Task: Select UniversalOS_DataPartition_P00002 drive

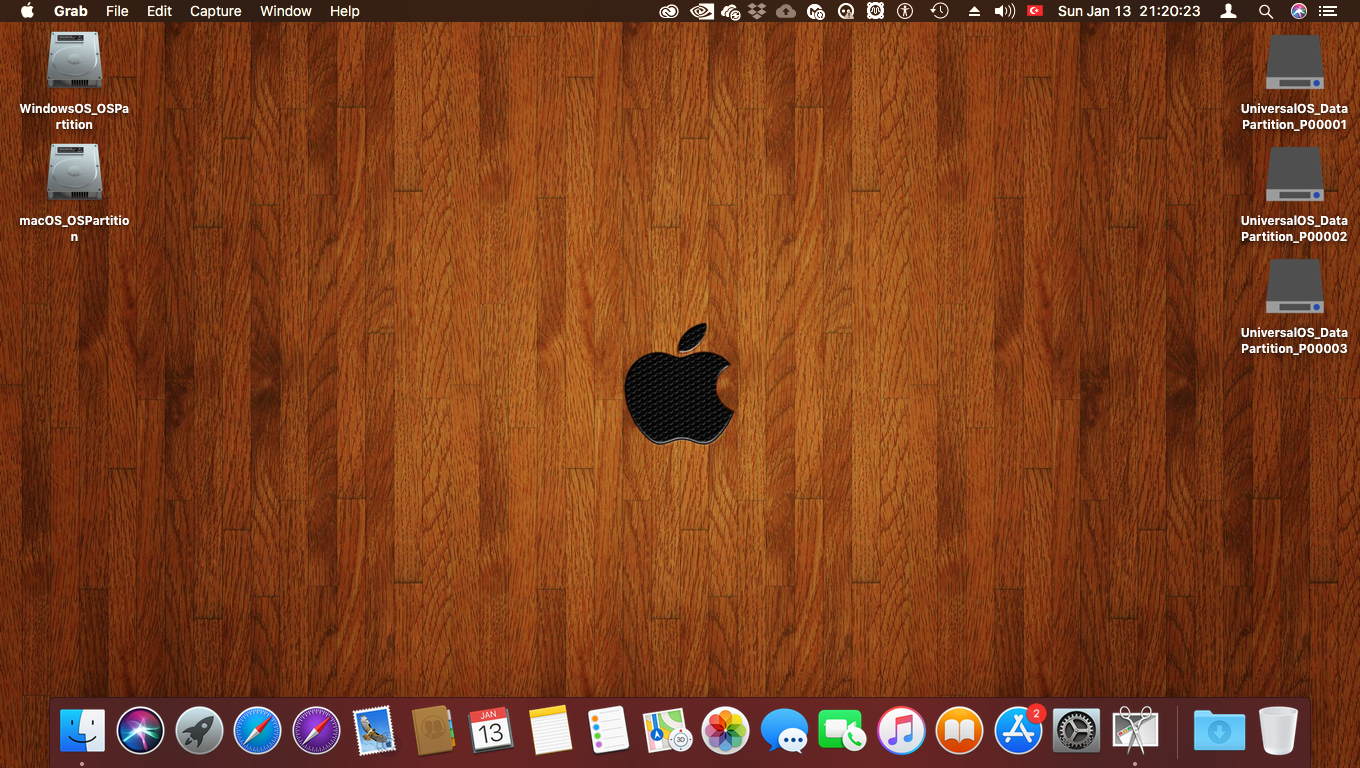Action: pos(1294,176)
